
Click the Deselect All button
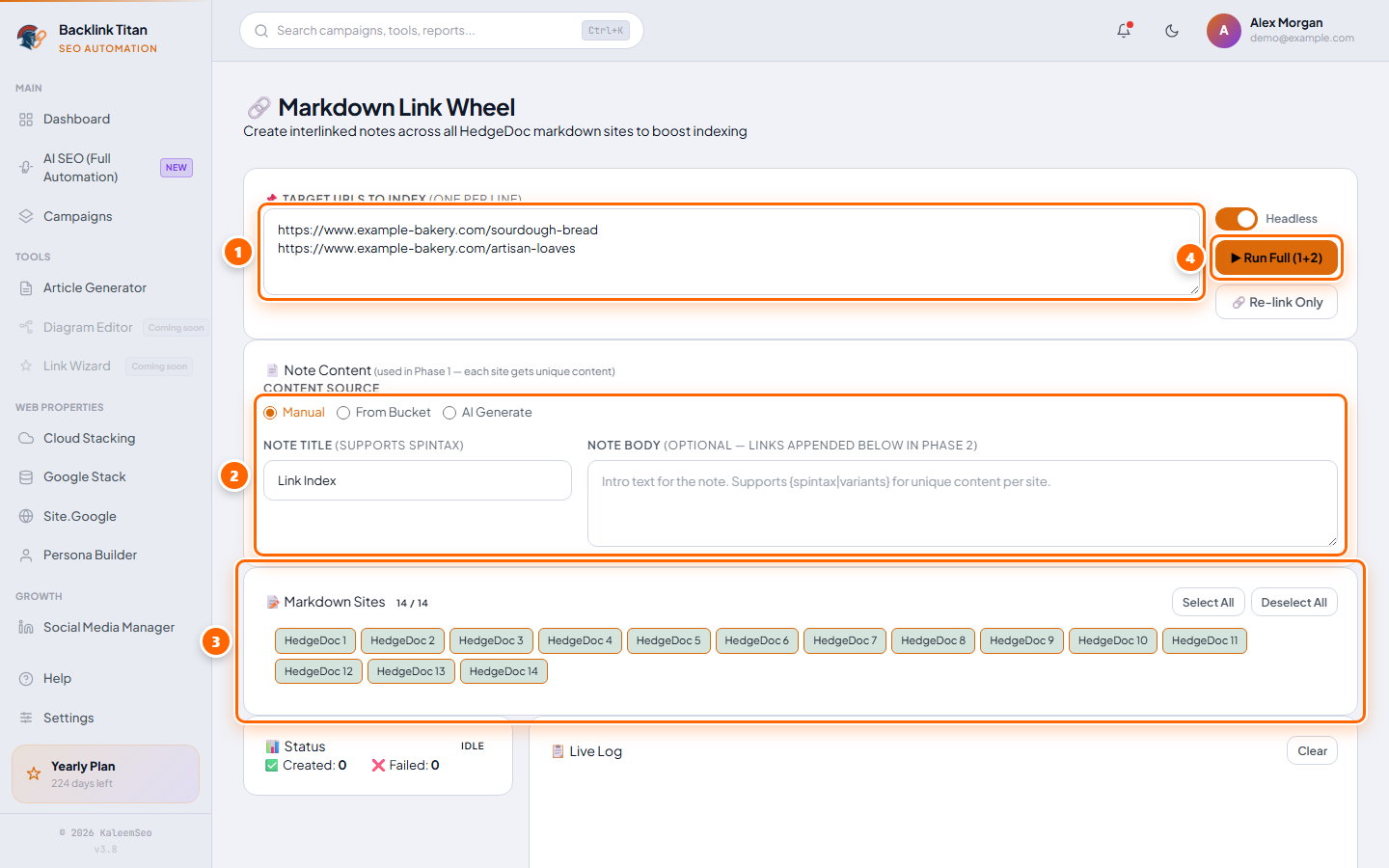(1294, 603)
